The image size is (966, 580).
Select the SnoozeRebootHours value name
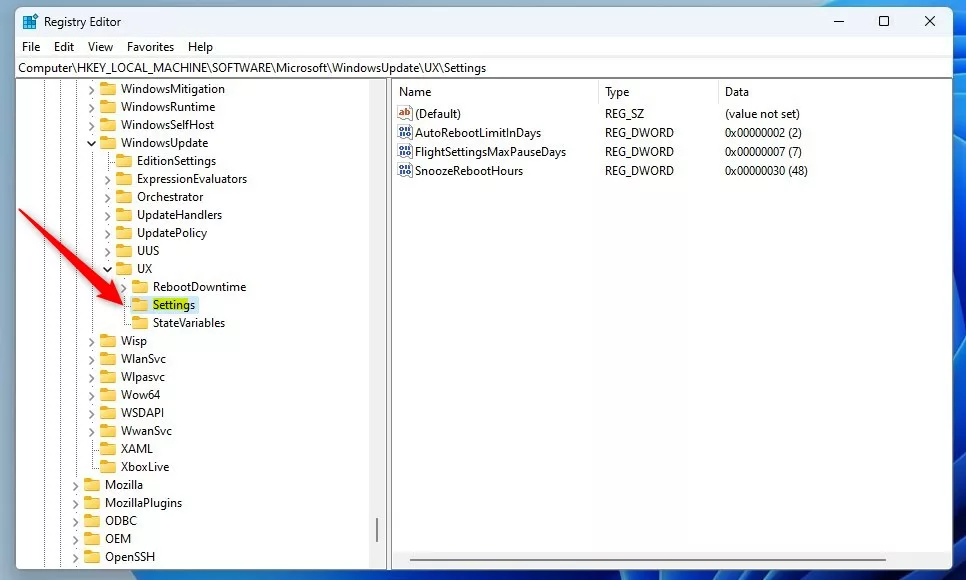pyautogui.click(x=469, y=171)
